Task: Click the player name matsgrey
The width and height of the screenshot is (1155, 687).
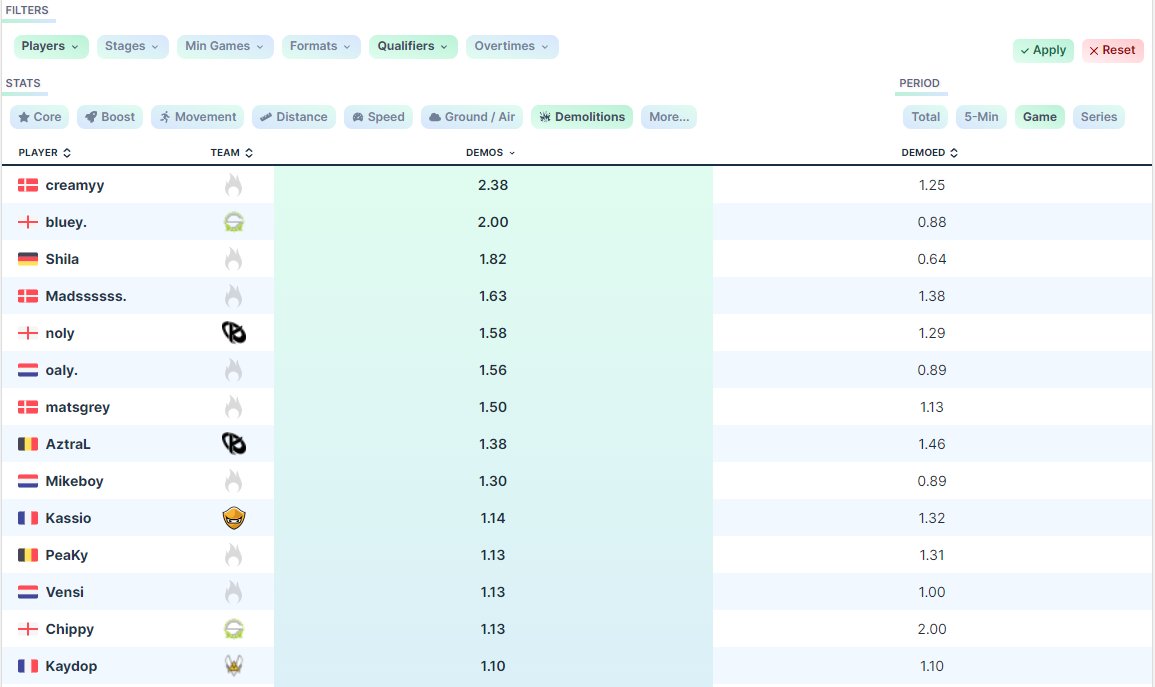Action: (77, 407)
